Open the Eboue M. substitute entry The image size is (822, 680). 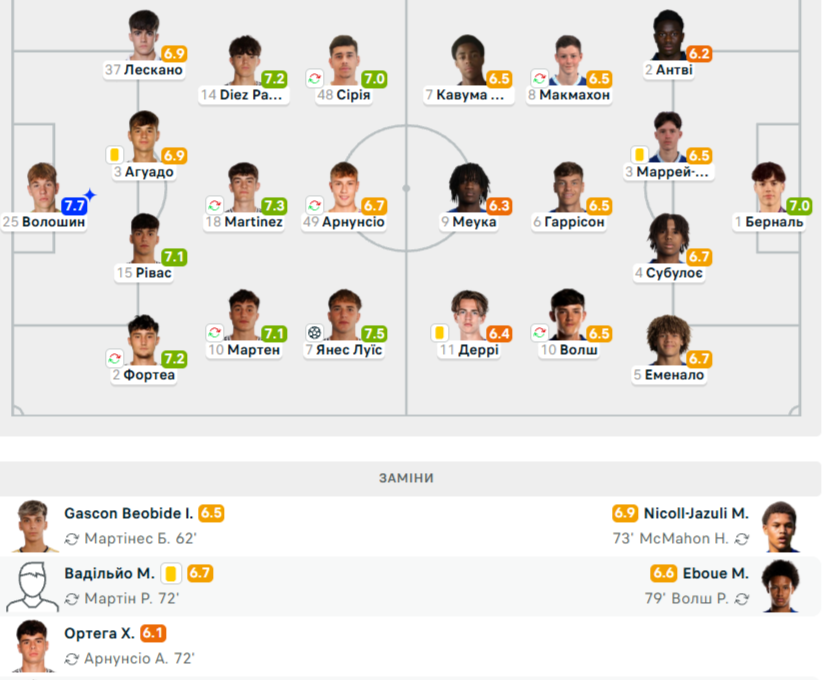click(x=715, y=573)
